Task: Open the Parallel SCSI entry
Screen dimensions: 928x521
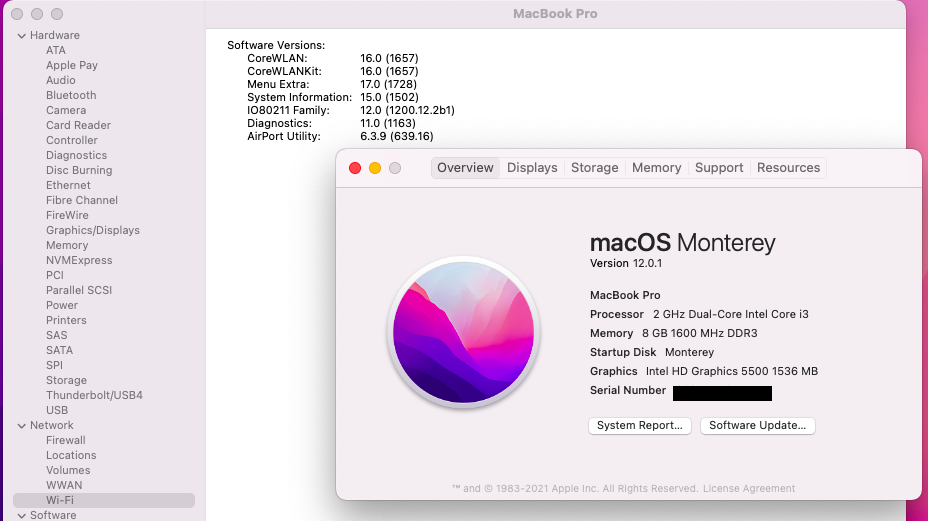Action: tap(79, 290)
